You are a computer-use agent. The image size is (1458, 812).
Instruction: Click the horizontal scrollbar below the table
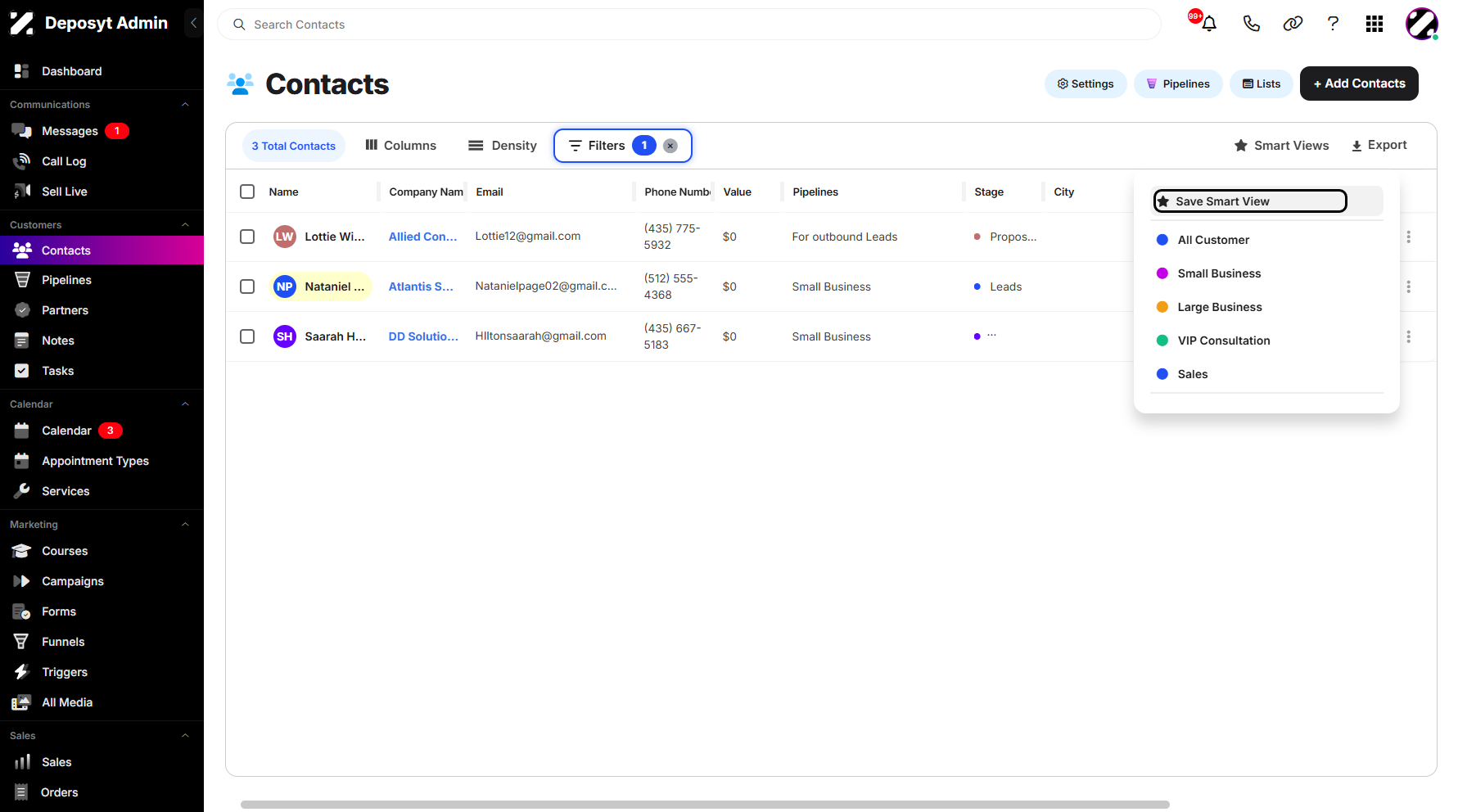[x=705, y=805]
